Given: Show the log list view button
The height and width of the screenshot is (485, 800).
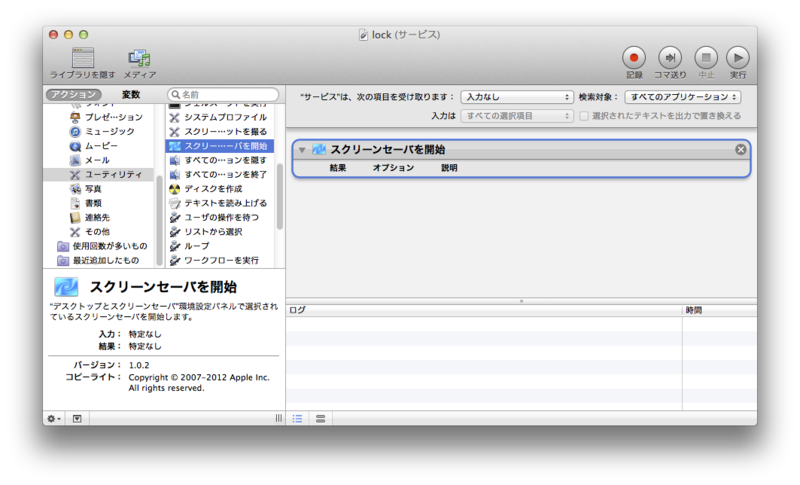Looking at the screenshot, I should click(297, 419).
